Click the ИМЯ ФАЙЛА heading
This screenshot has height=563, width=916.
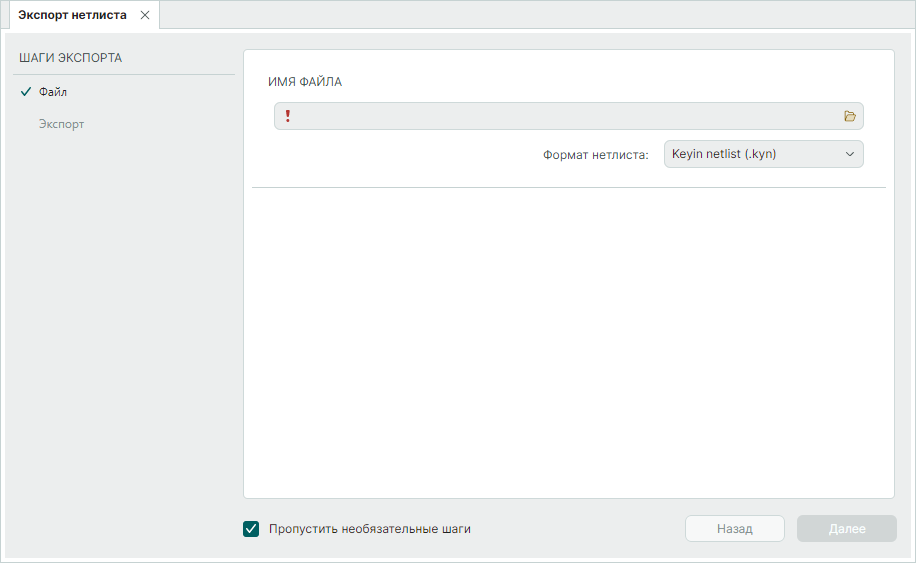(x=305, y=82)
